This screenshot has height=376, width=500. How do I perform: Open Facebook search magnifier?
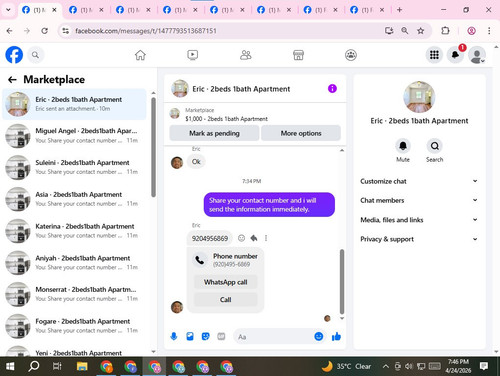tap(35, 55)
